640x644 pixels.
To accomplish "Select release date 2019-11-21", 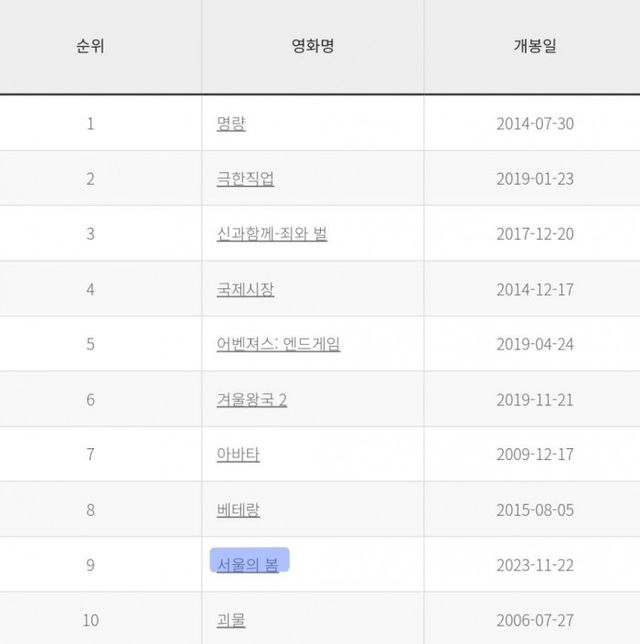I will click(x=535, y=400).
